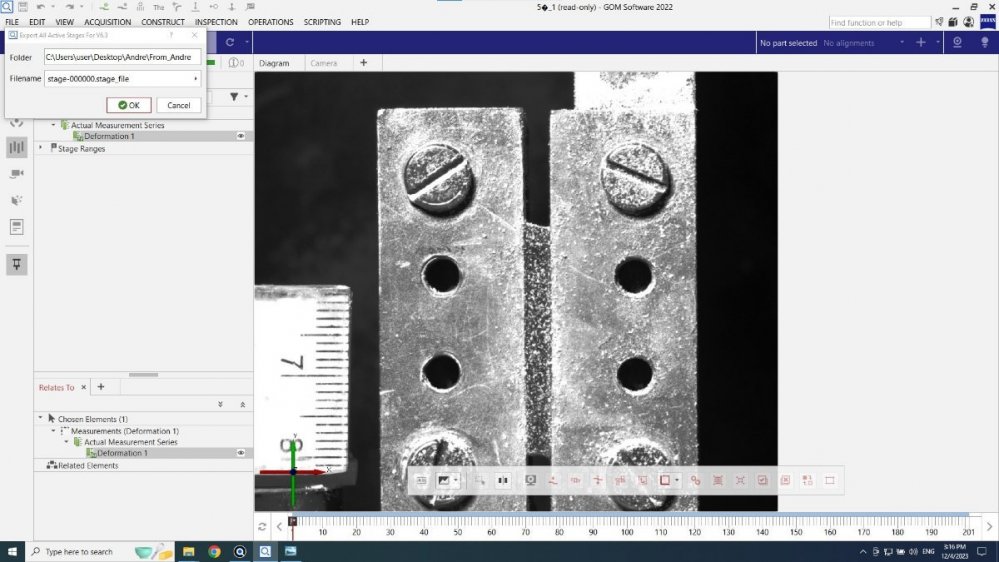The height and width of the screenshot is (562, 999).
Task: Click the link icon in the floating image toolbar
Action: pyautogui.click(x=695, y=480)
